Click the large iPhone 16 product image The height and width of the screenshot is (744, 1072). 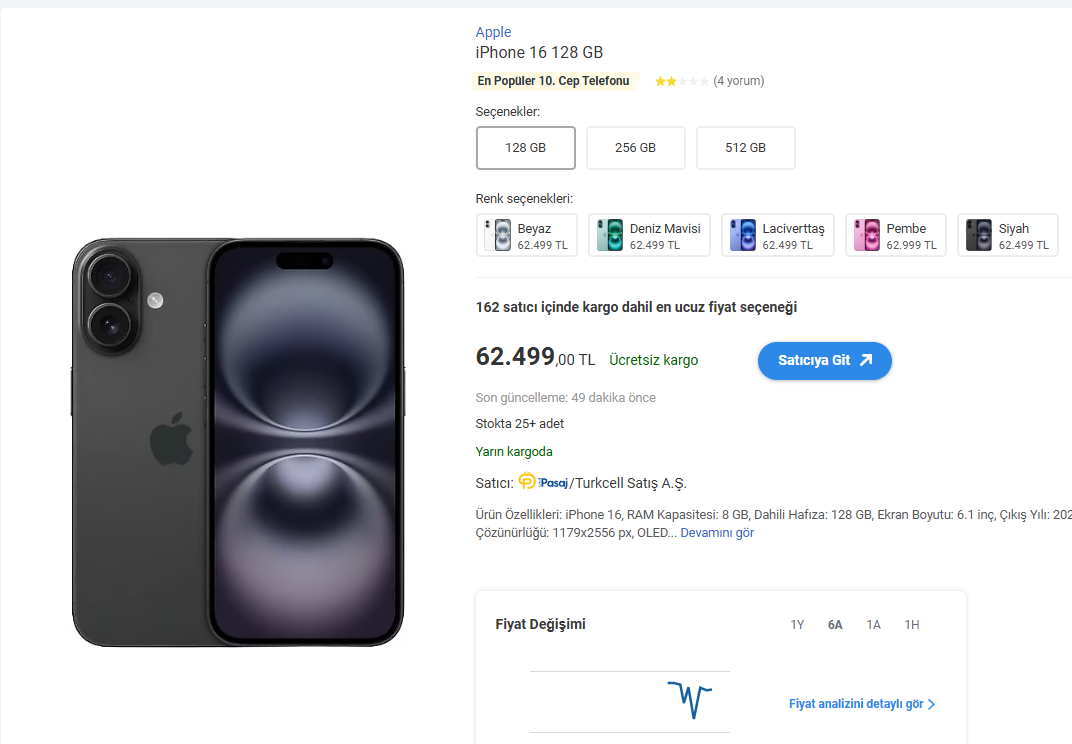coord(238,441)
